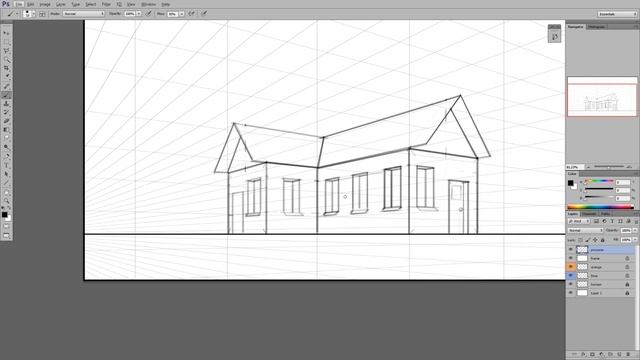Select the Healing Brush tool
This screenshot has height=360, width=640.
pyautogui.click(x=6, y=86)
